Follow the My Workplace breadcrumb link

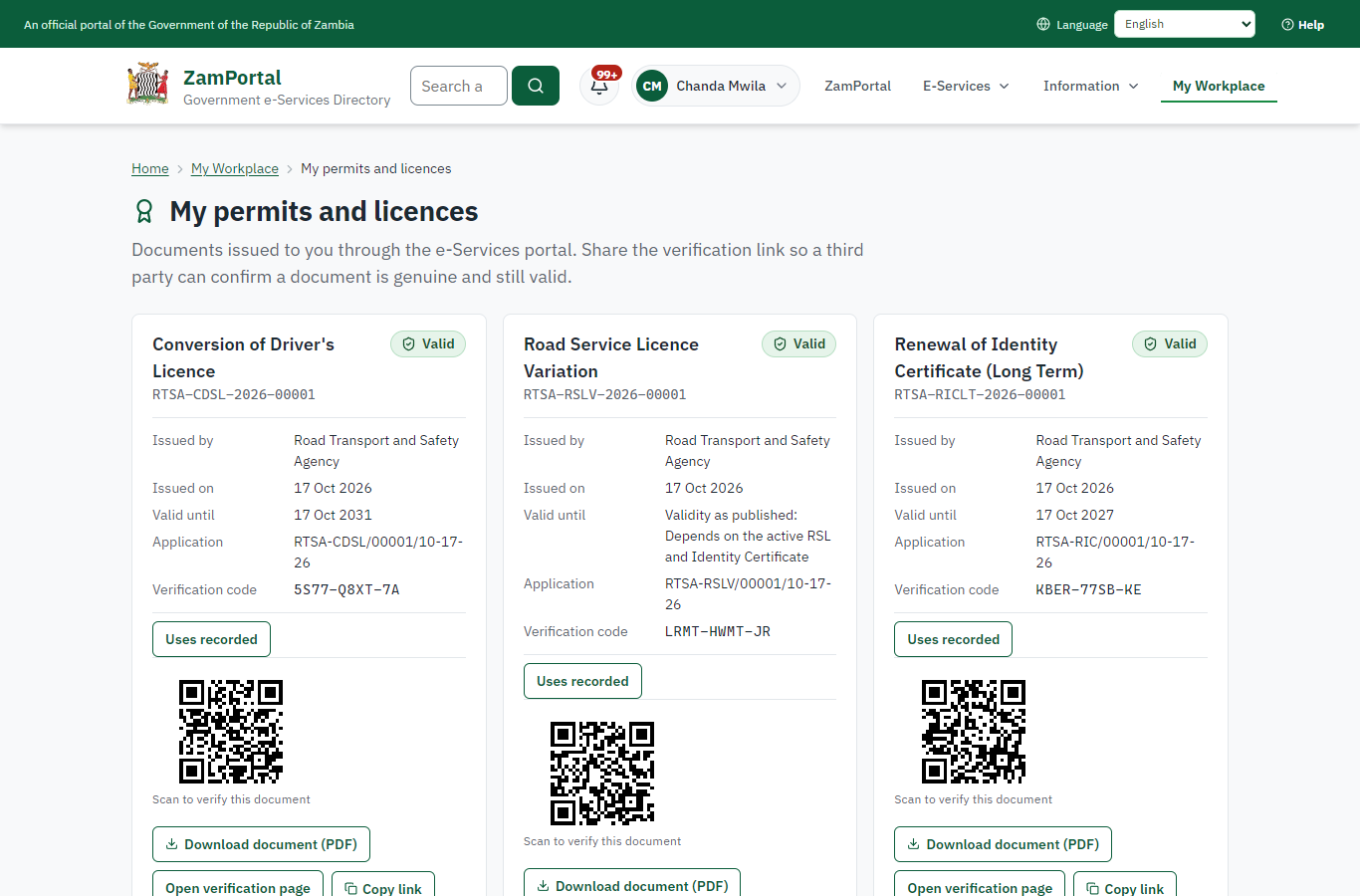pyautogui.click(x=235, y=168)
